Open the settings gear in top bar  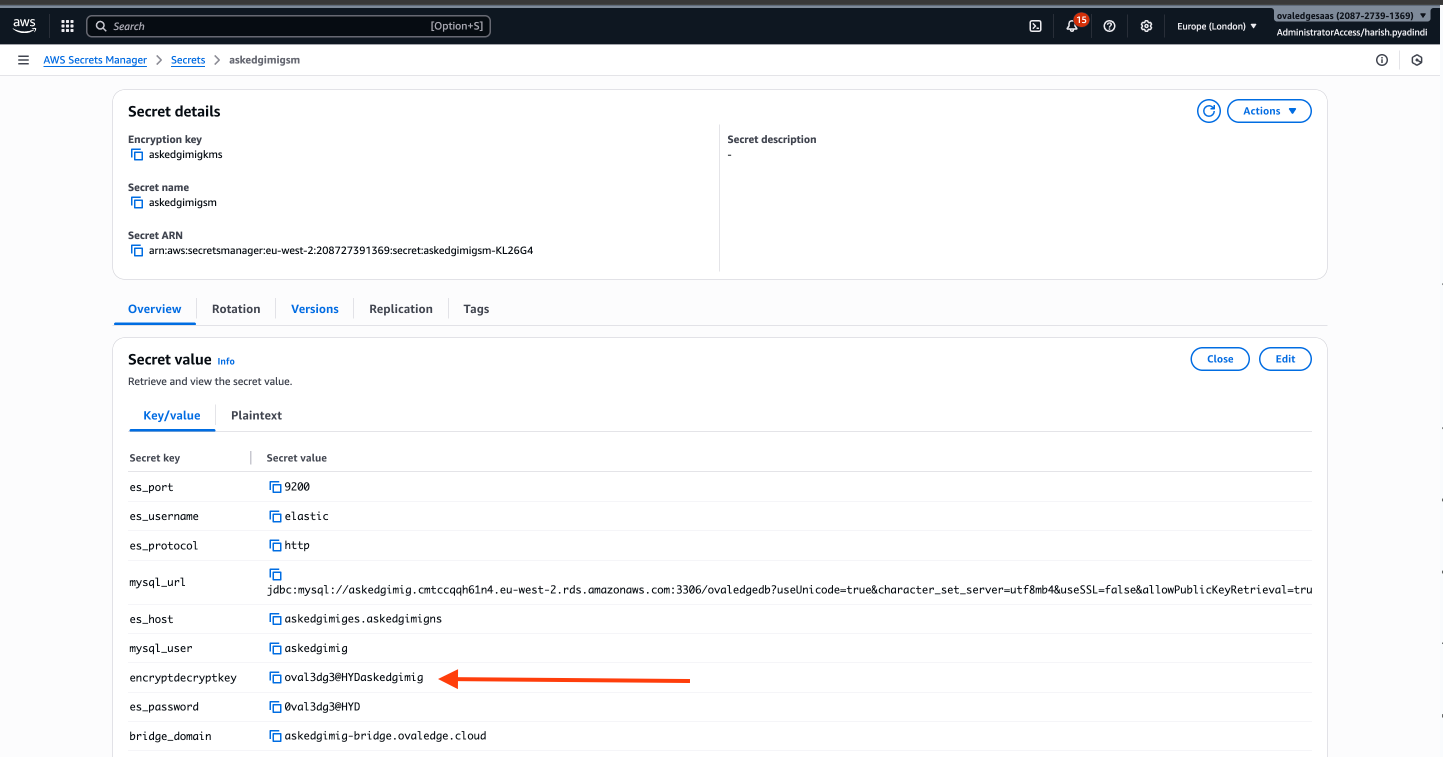click(x=1146, y=26)
